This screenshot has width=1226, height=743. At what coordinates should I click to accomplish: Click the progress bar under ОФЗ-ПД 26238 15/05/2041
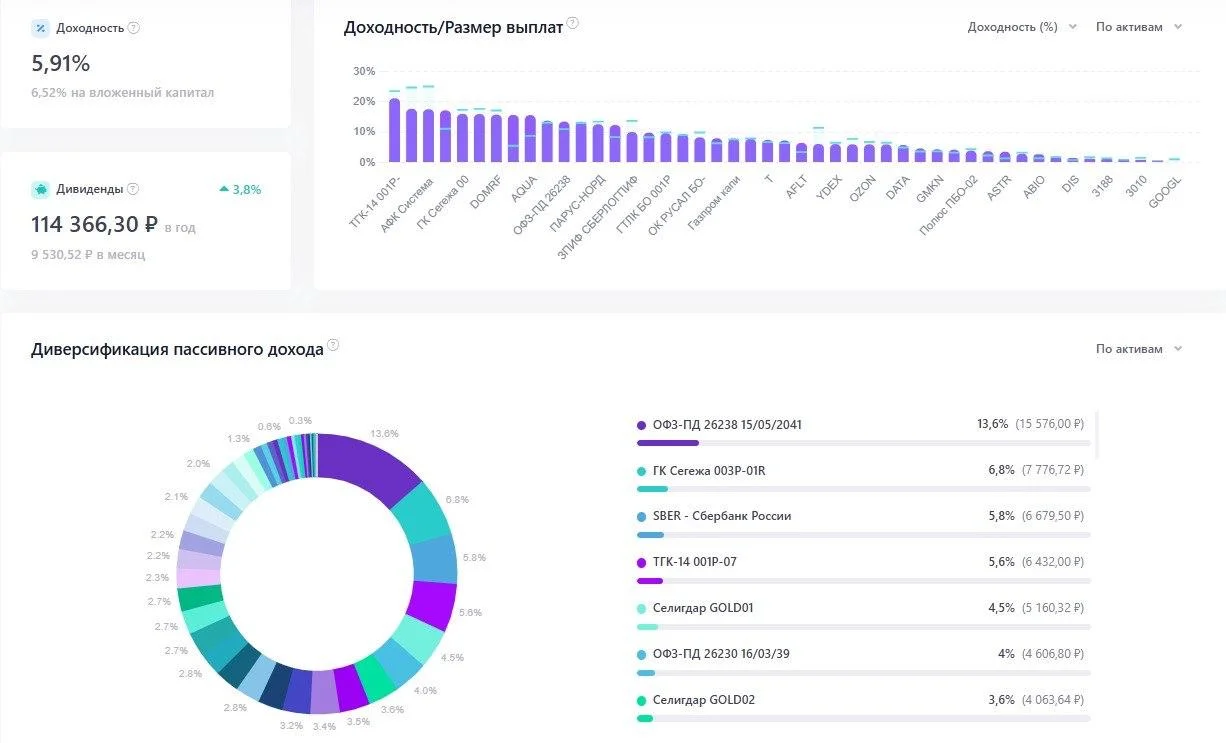(x=863, y=443)
